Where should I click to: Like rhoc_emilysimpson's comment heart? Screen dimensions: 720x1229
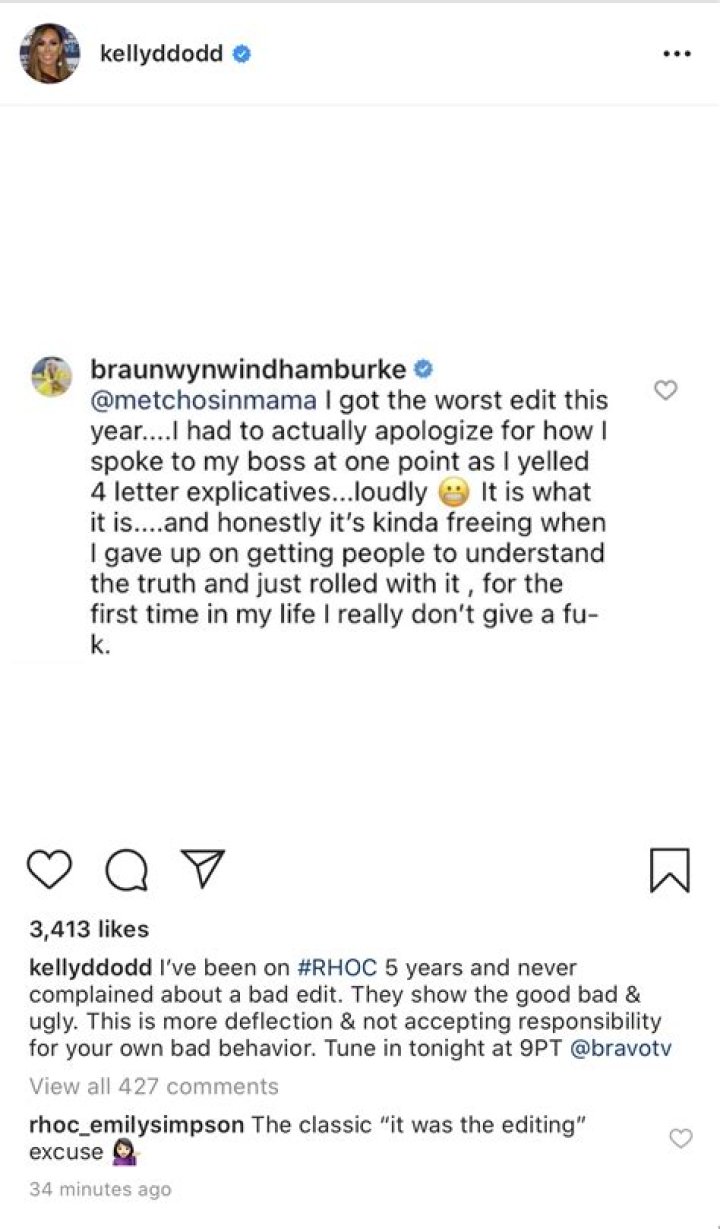coord(680,1138)
